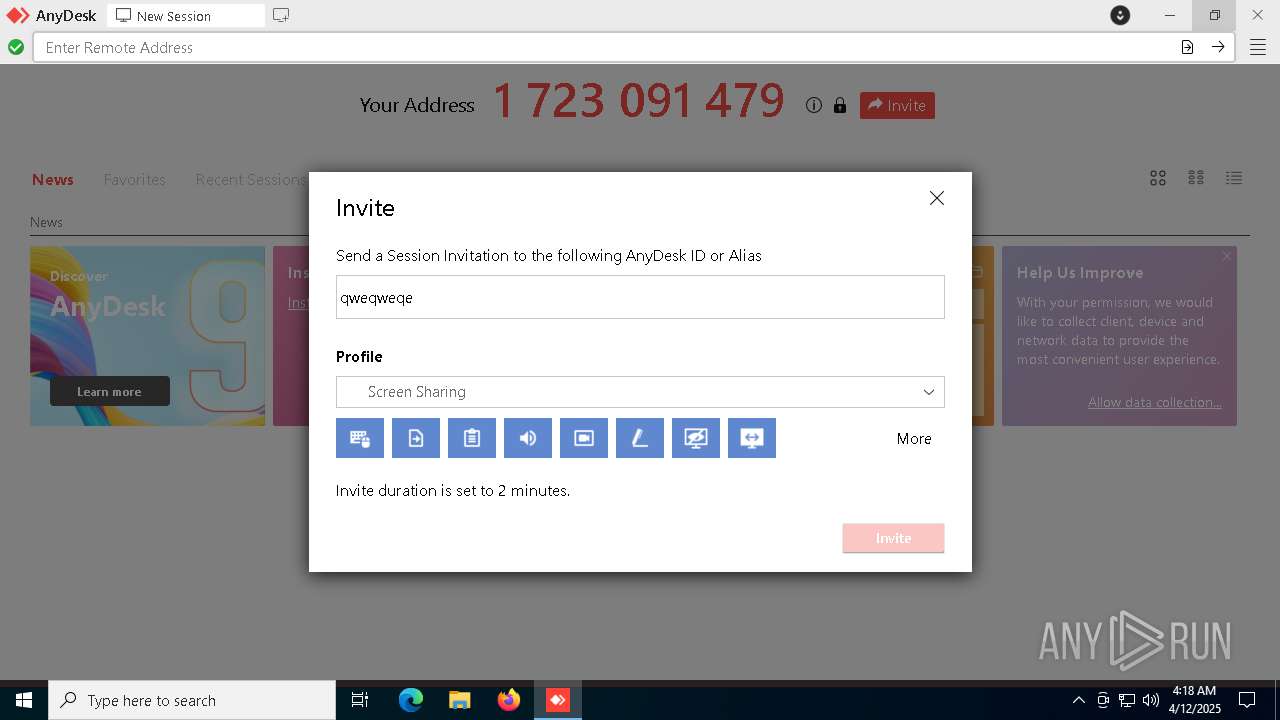
Task: Click the Allow data collection link
Action: [x=1155, y=402]
